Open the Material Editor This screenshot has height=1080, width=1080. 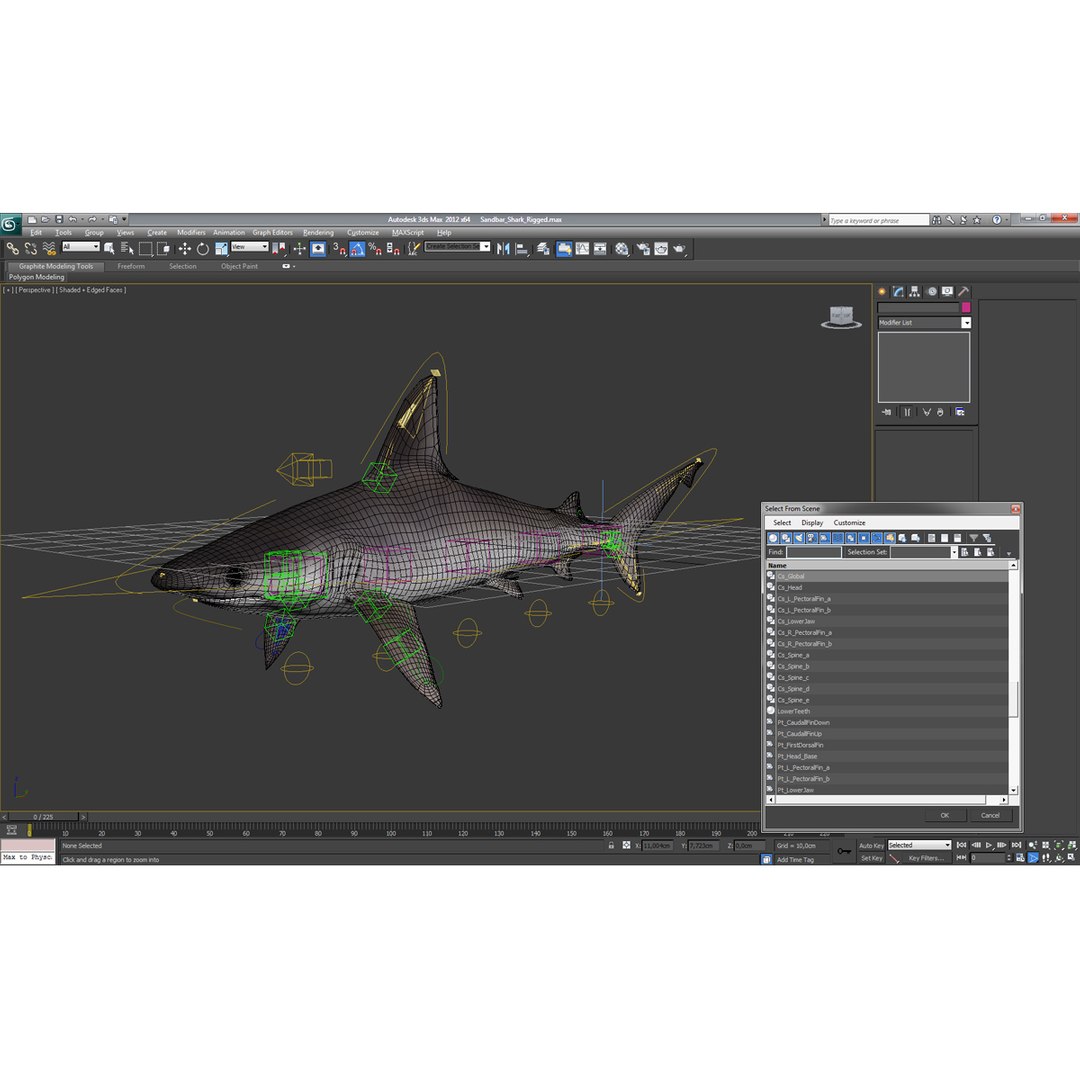pyautogui.click(x=621, y=249)
